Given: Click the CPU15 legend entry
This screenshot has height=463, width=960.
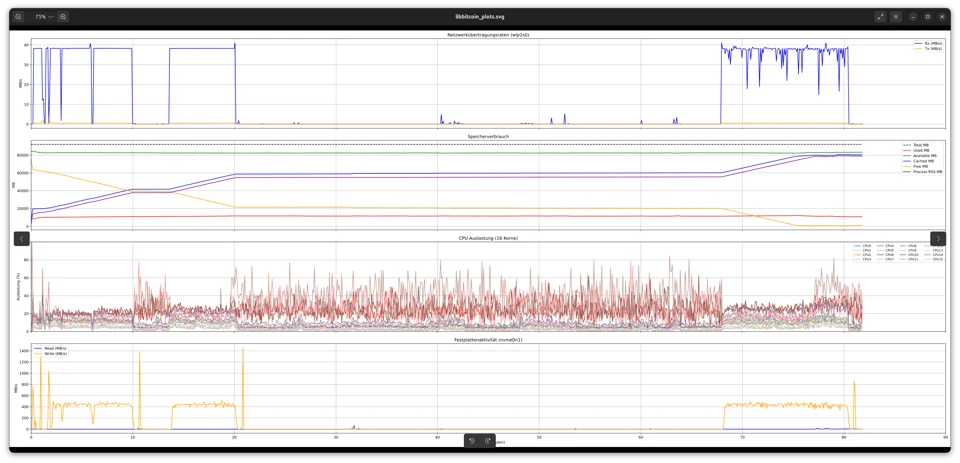Looking at the screenshot, I should click(934, 259).
